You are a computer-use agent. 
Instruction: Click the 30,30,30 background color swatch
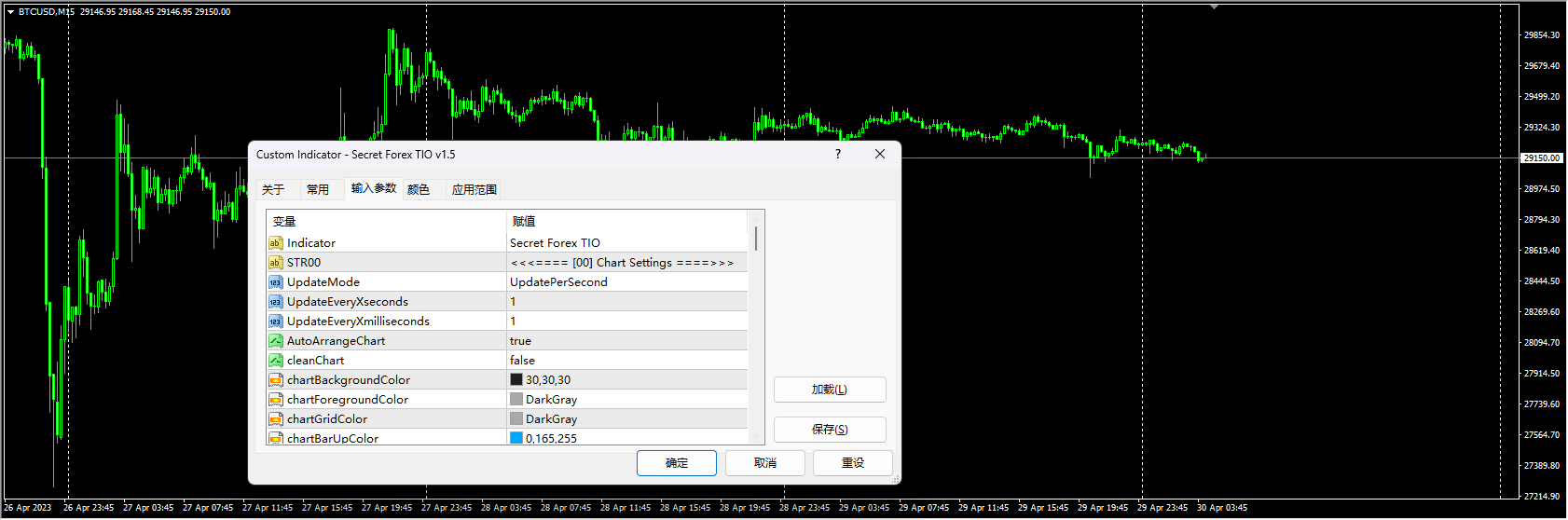(x=516, y=380)
